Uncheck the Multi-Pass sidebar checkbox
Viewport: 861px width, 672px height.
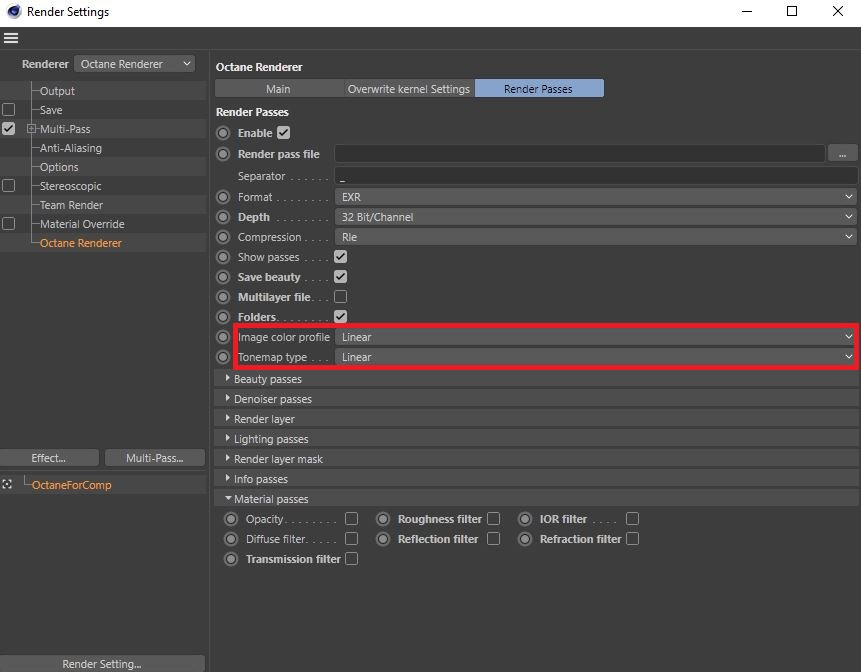tap(8, 129)
